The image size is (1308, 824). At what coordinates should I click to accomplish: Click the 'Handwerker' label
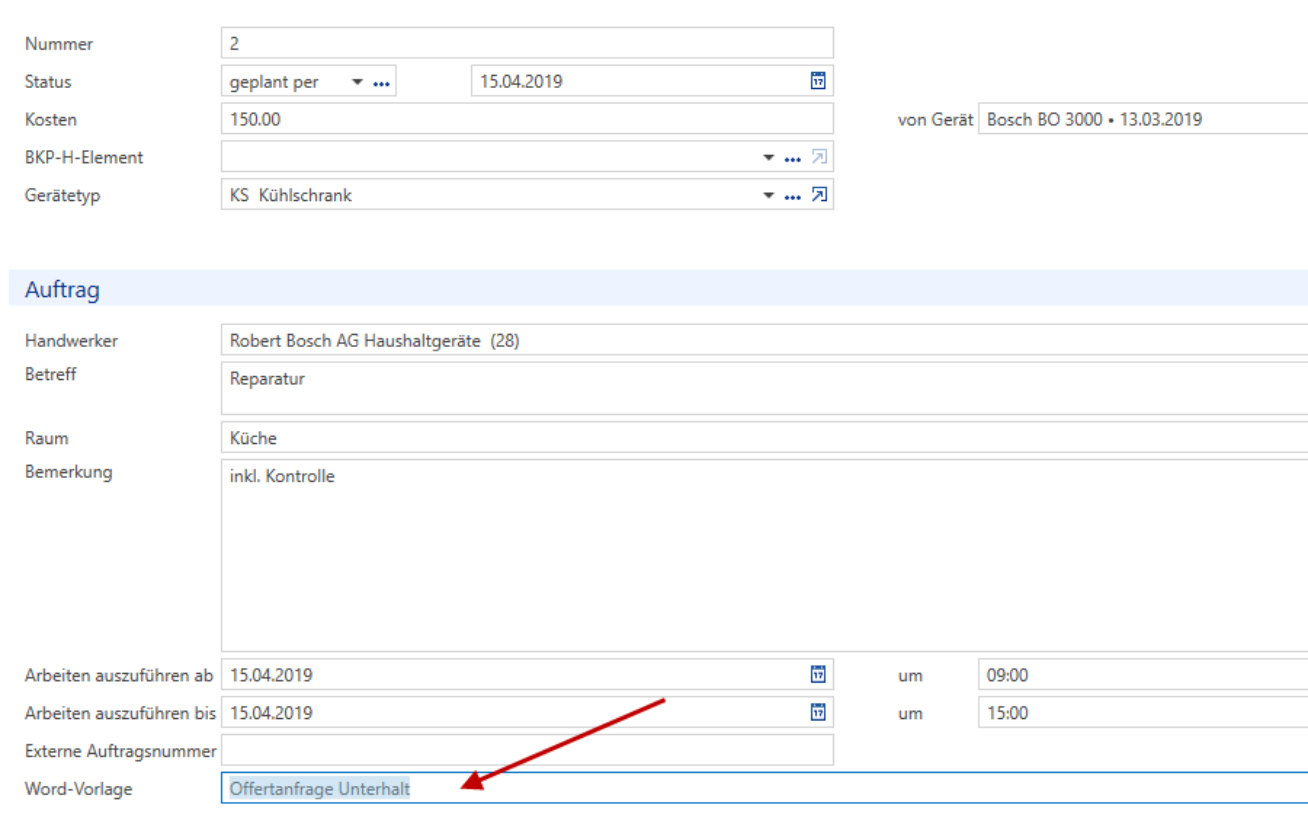[x=71, y=340]
